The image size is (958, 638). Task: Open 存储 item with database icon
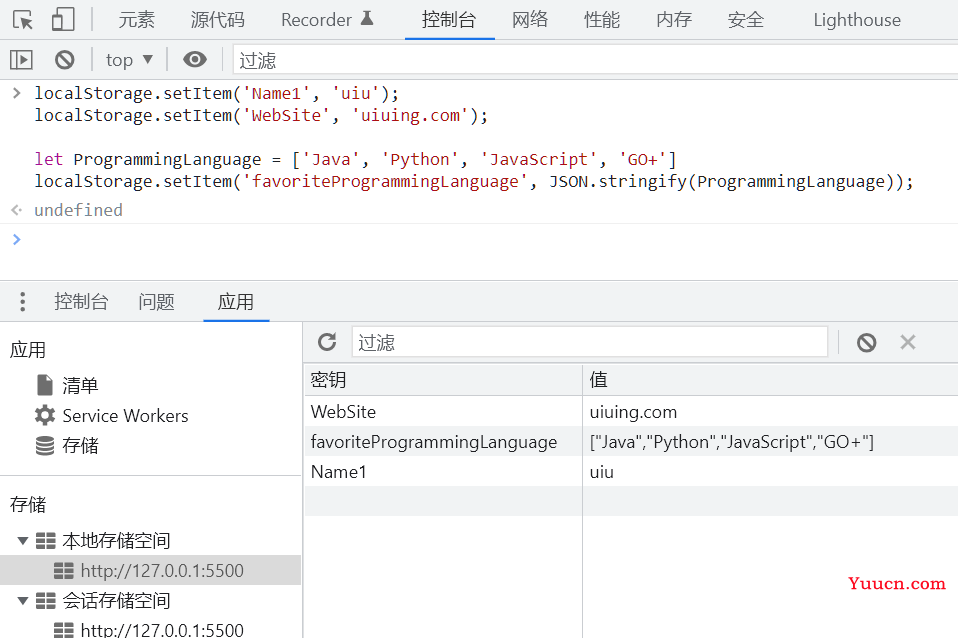(x=80, y=446)
